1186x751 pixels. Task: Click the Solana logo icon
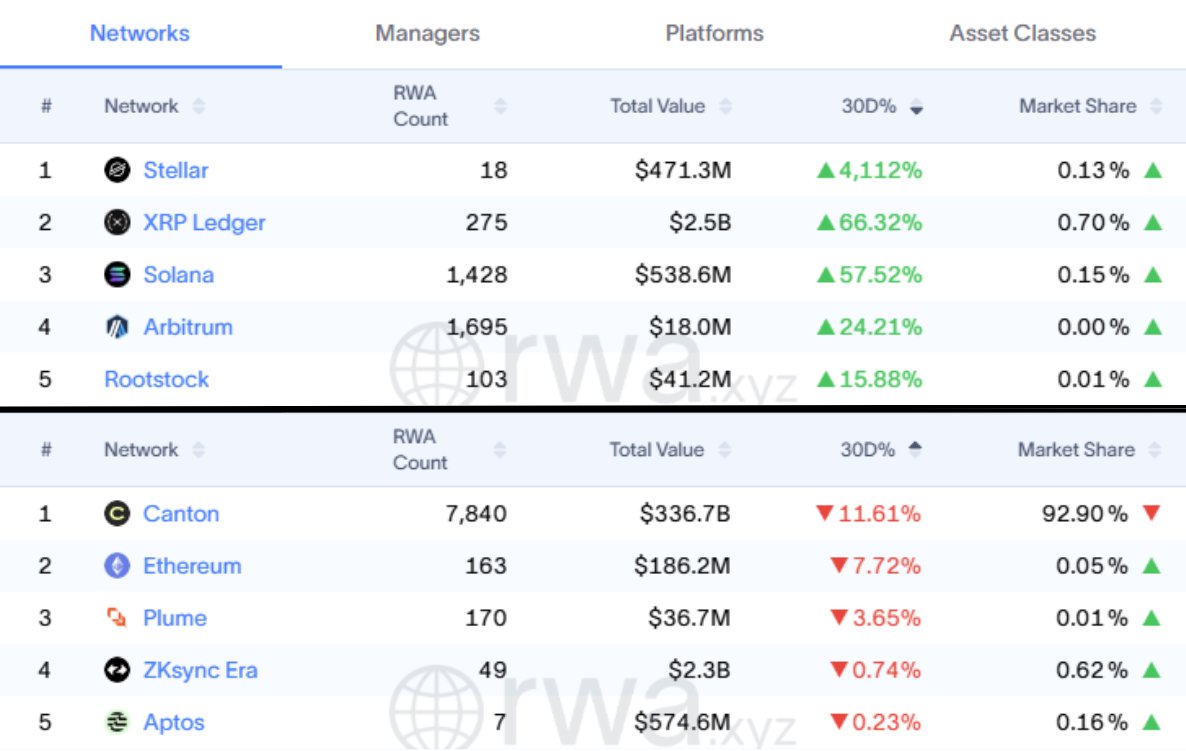117,275
